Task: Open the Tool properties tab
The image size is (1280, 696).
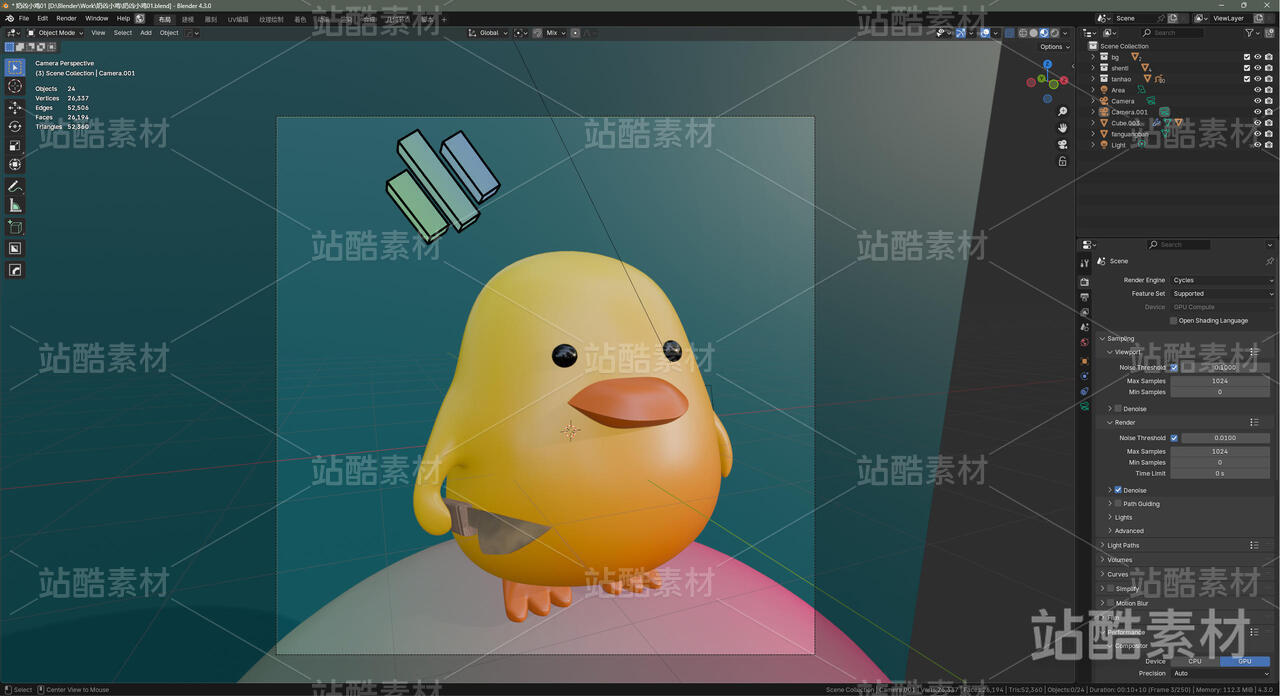Action: (1084, 263)
